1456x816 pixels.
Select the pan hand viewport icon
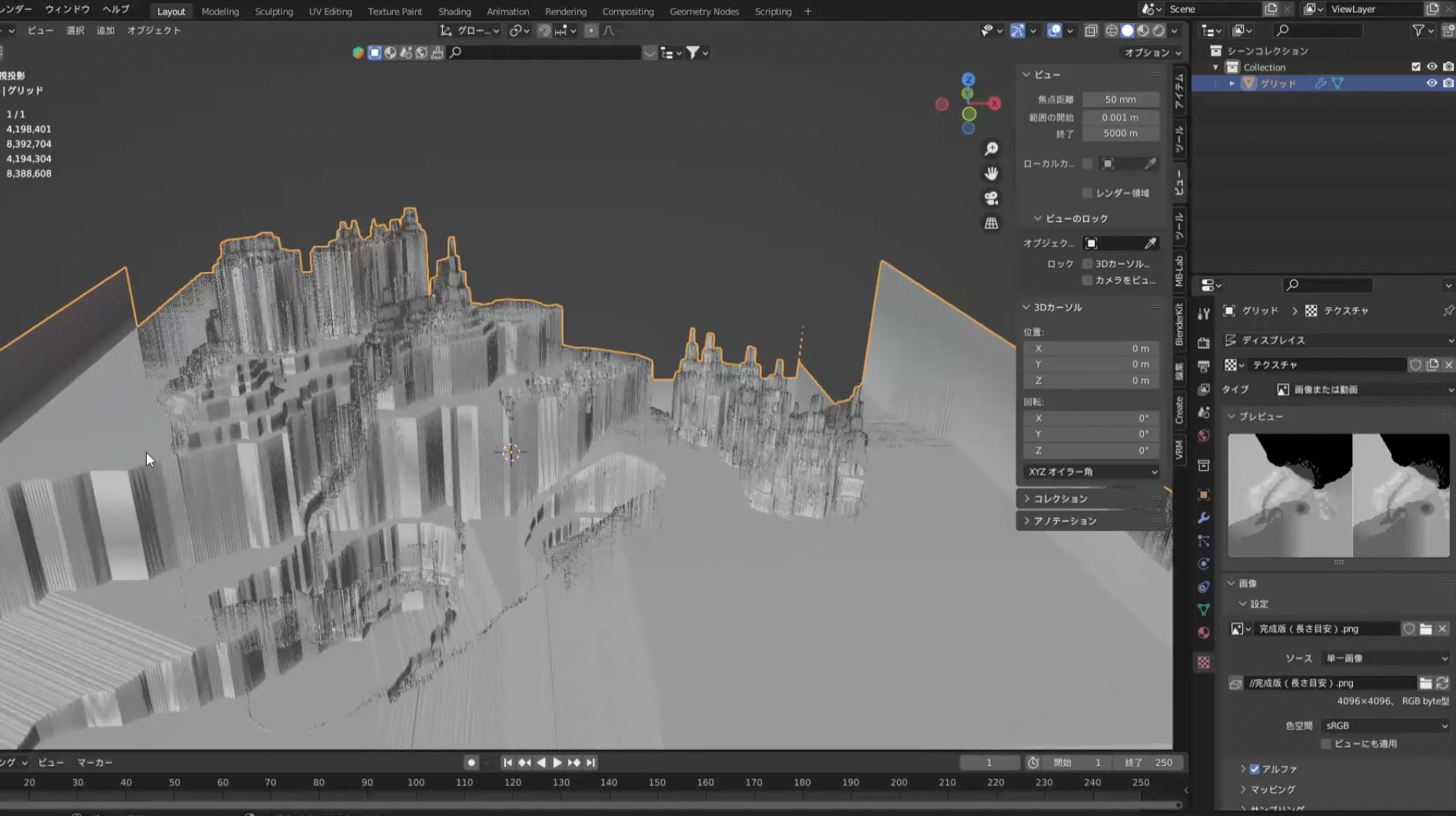[x=992, y=173]
